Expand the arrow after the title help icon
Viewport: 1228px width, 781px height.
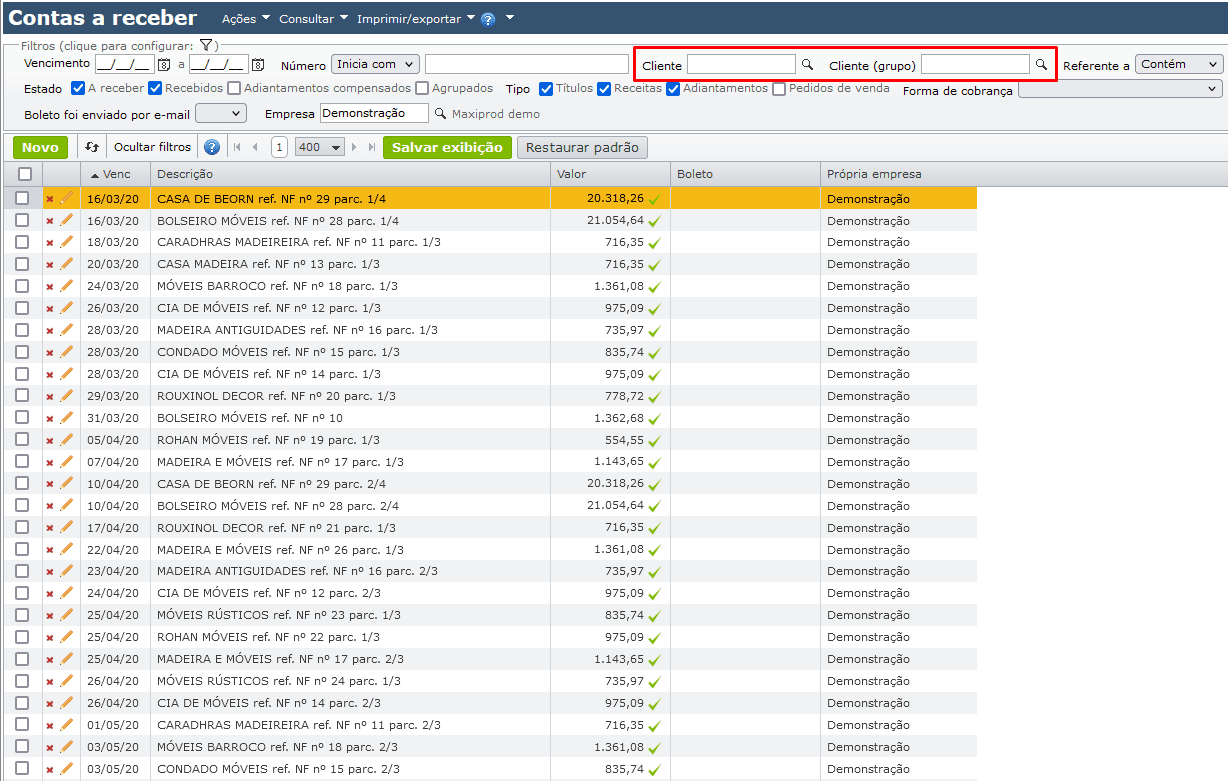(x=510, y=18)
